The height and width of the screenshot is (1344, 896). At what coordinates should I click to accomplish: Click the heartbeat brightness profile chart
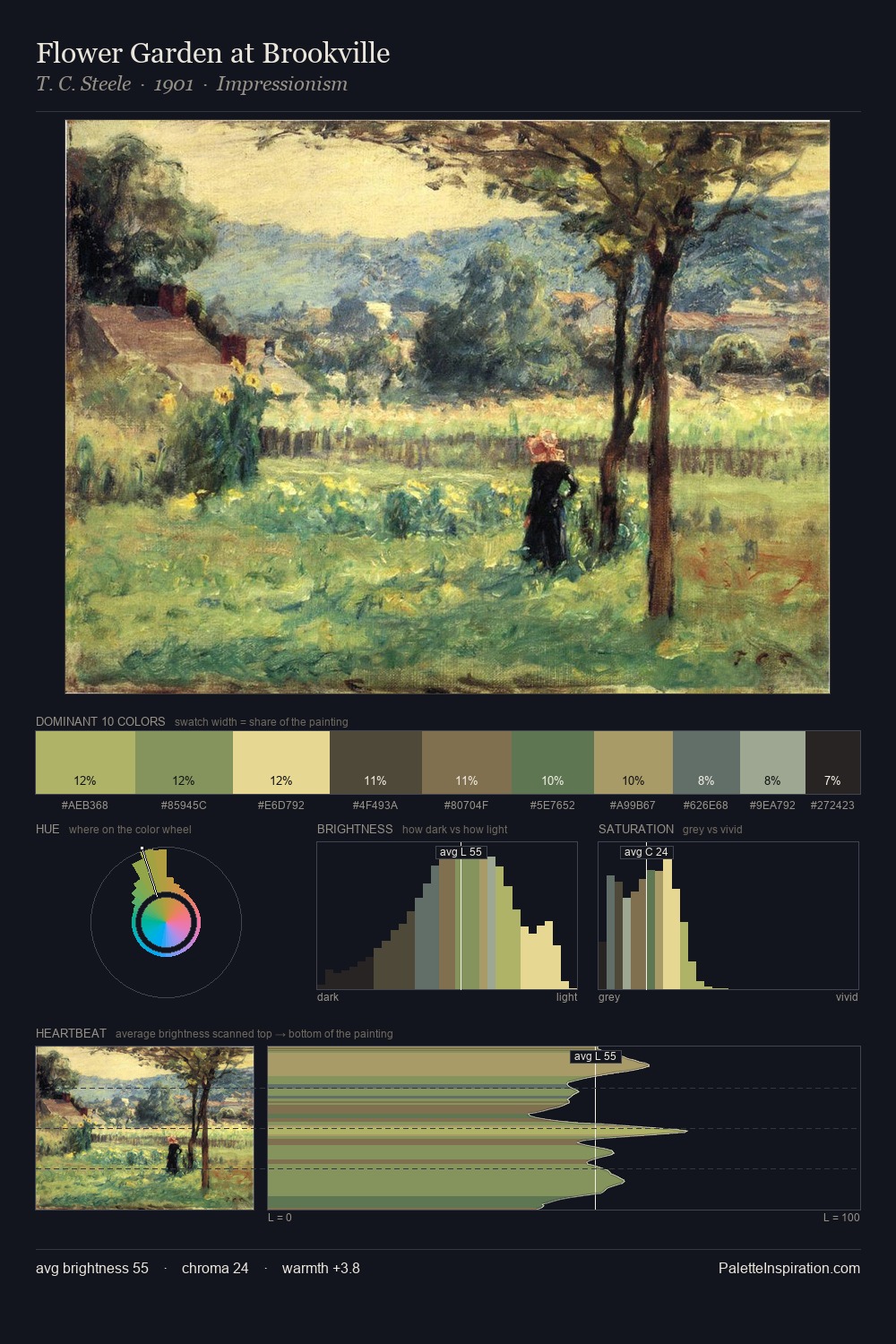[x=564, y=1128]
